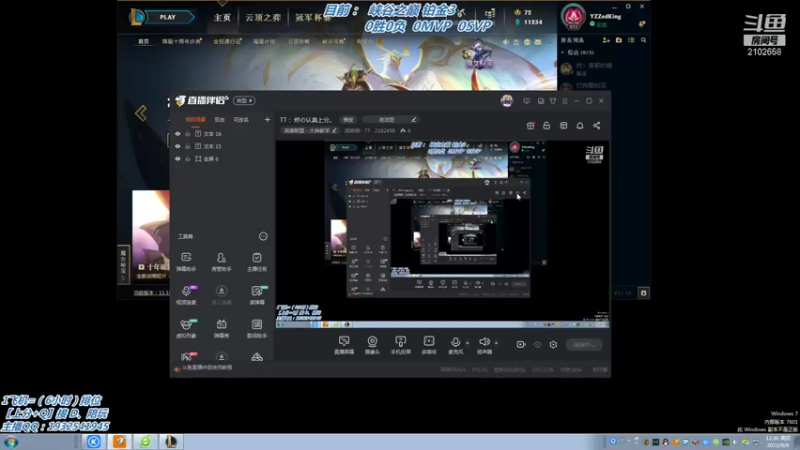Click the unlock padlock icon in toolbar
This screenshot has width=800, height=450.
click(x=546, y=126)
